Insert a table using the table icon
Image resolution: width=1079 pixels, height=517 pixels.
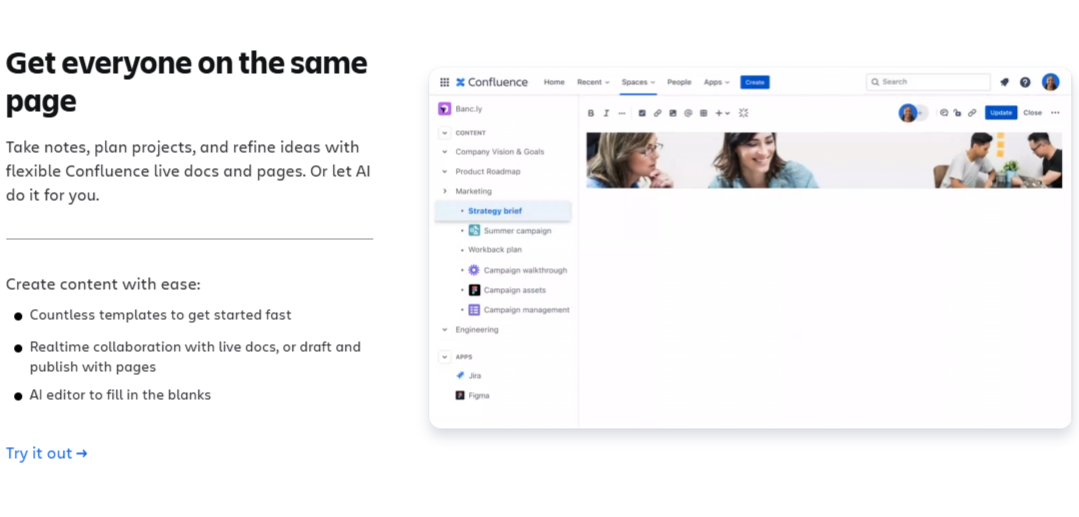[x=703, y=113]
